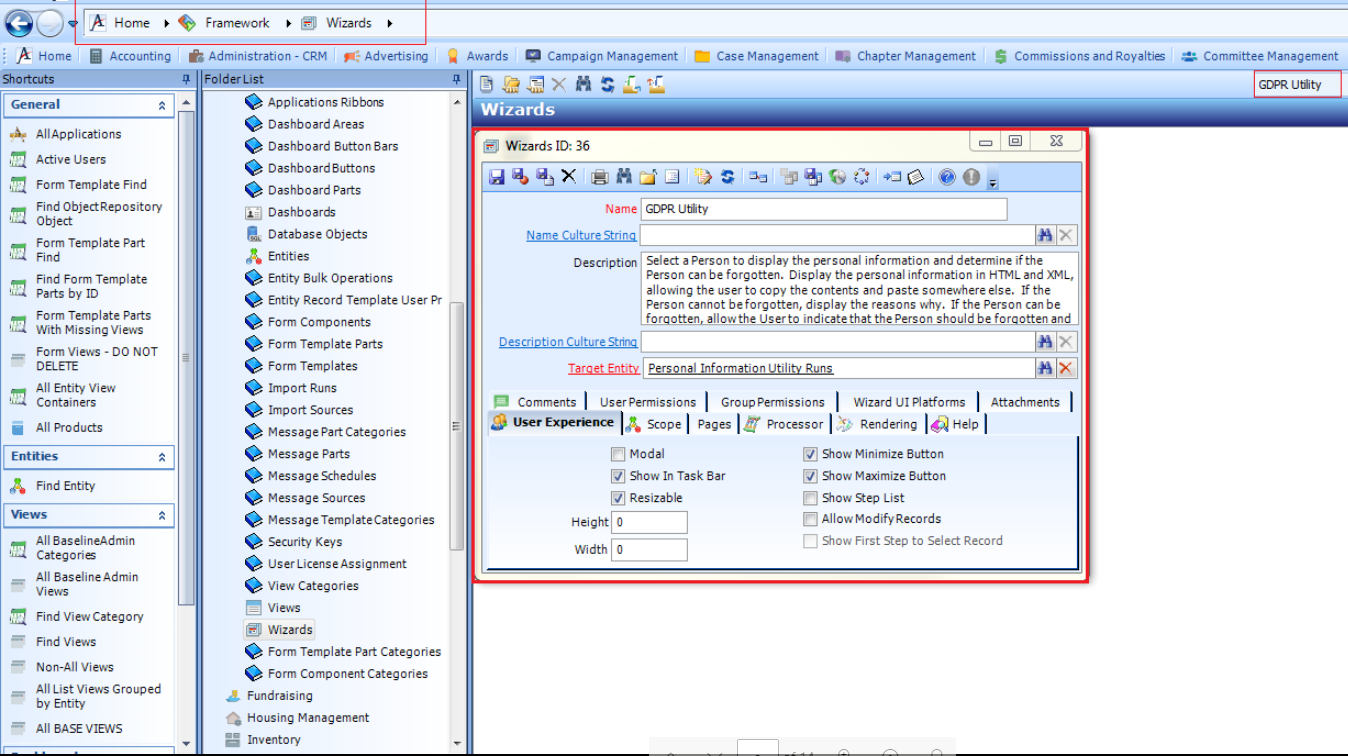
Task: Click the open folder icon in the Wizards view toolbar
Action: point(511,85)
